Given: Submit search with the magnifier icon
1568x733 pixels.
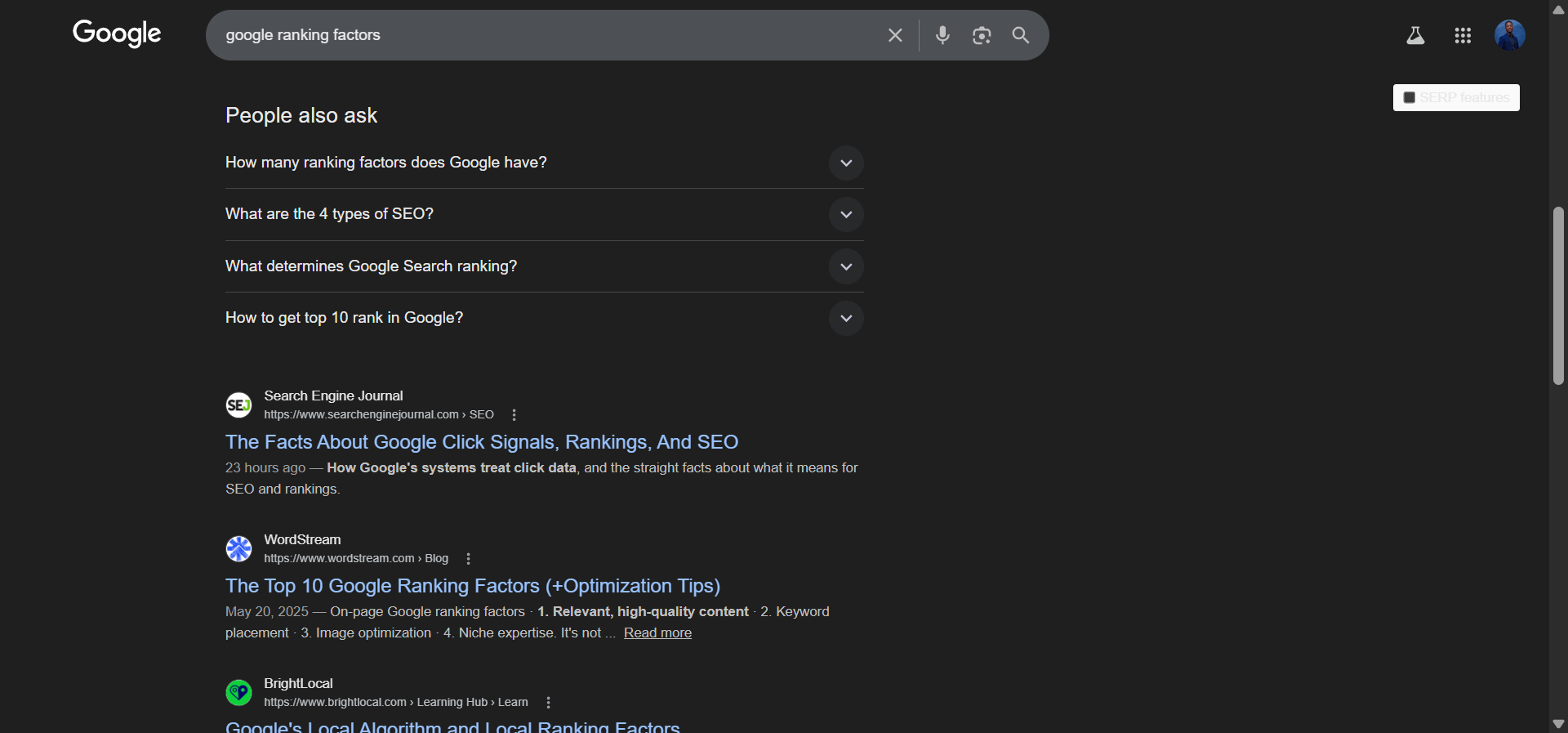Looking at the screenshot, I should coord(1021,35).
